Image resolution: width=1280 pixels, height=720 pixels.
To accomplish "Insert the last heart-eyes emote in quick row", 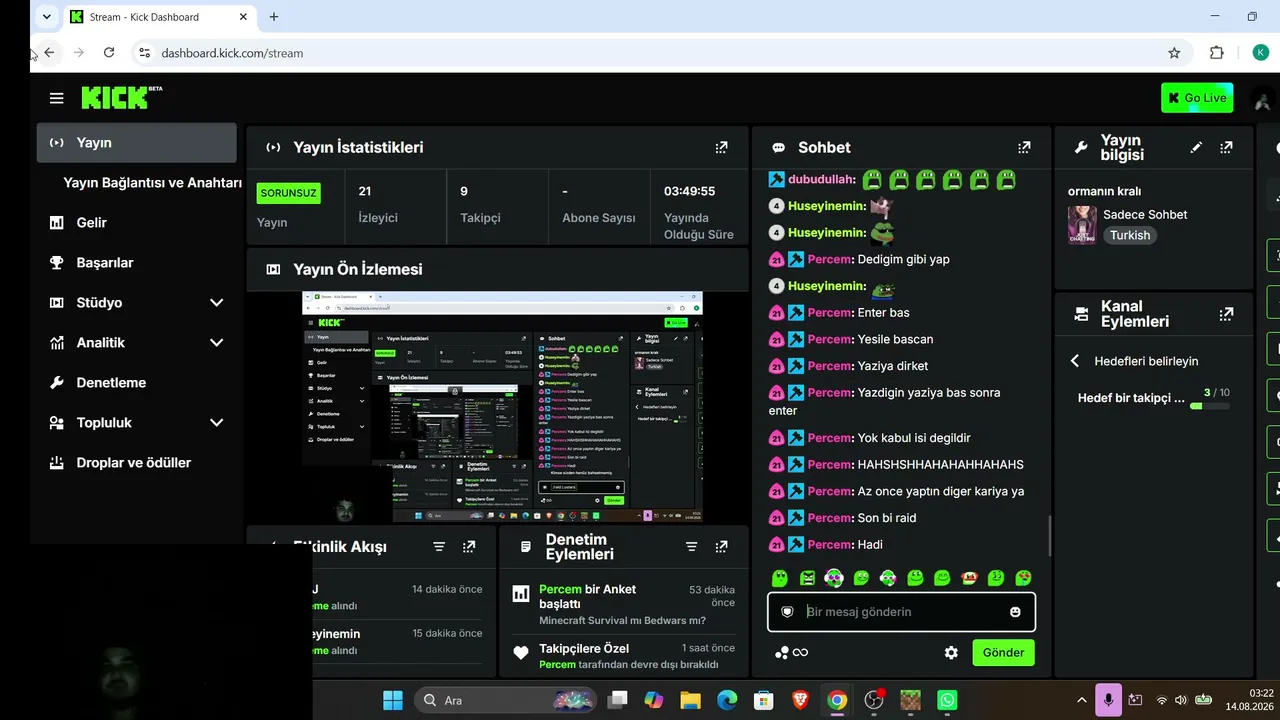I will (x=1023, y=578).
